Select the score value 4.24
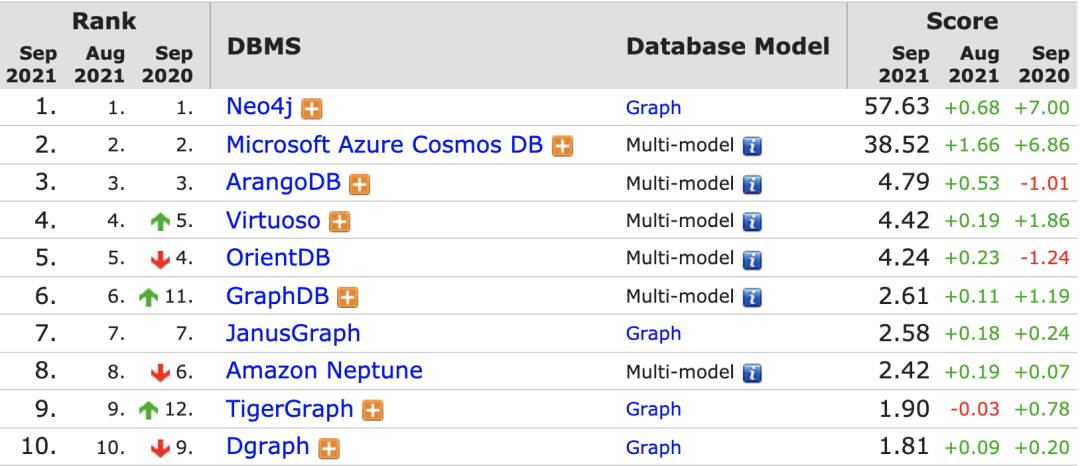The image size is (1080, 466). pos(904,259)
